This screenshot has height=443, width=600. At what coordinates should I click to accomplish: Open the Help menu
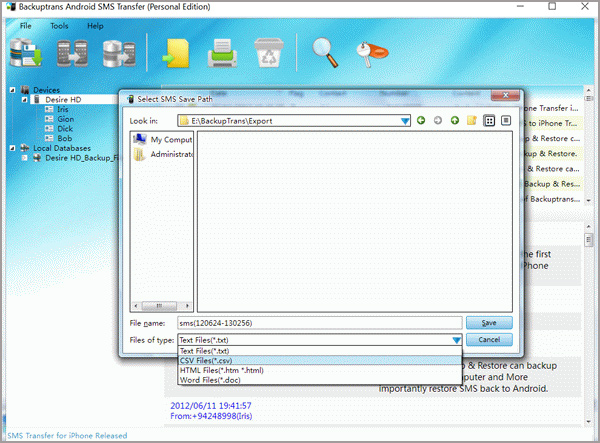95,26
